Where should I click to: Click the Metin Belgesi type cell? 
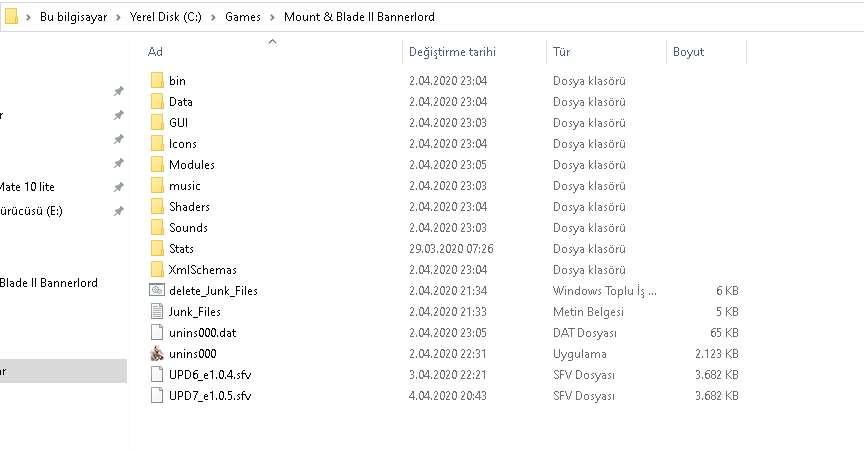[x=588, y=312]
